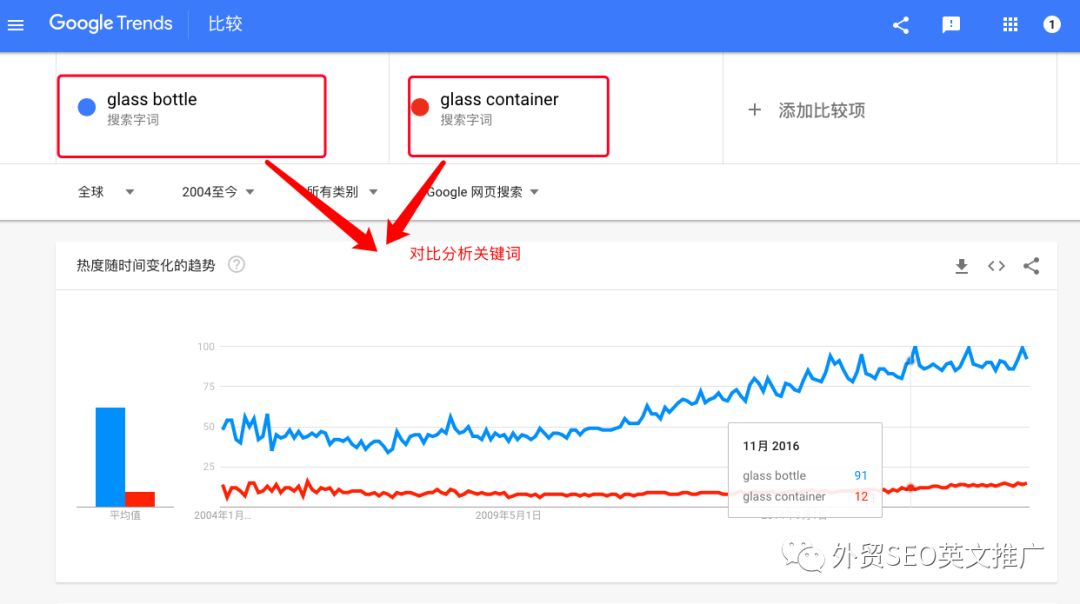The image size is (1080, 604).
Task: Click 添加比较项 to add a comparison
Action: [x=807, y=110]
